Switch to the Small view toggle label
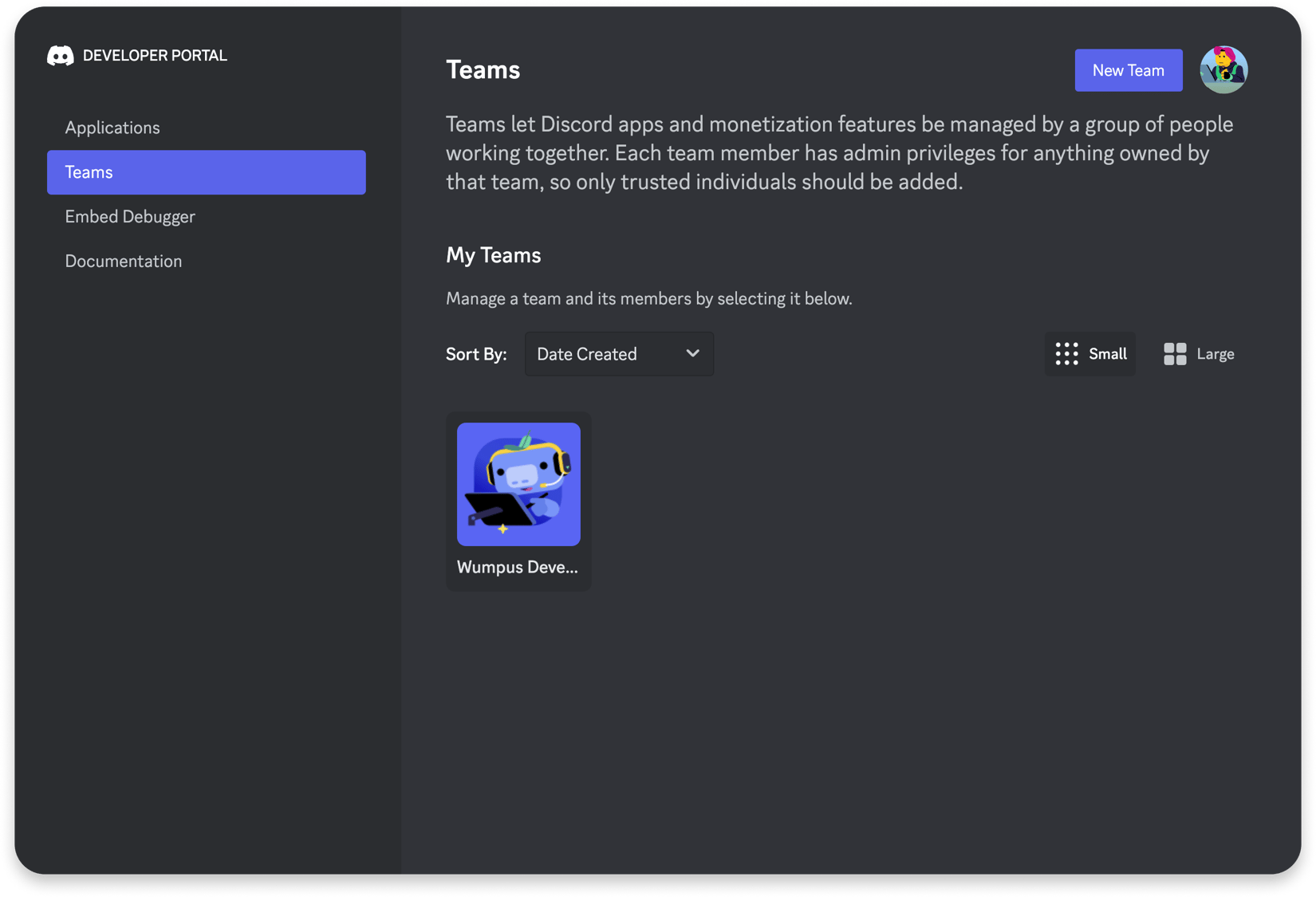Viewport: 1316px width, 897px height. pyautogui.click(x=1108, y=354)
